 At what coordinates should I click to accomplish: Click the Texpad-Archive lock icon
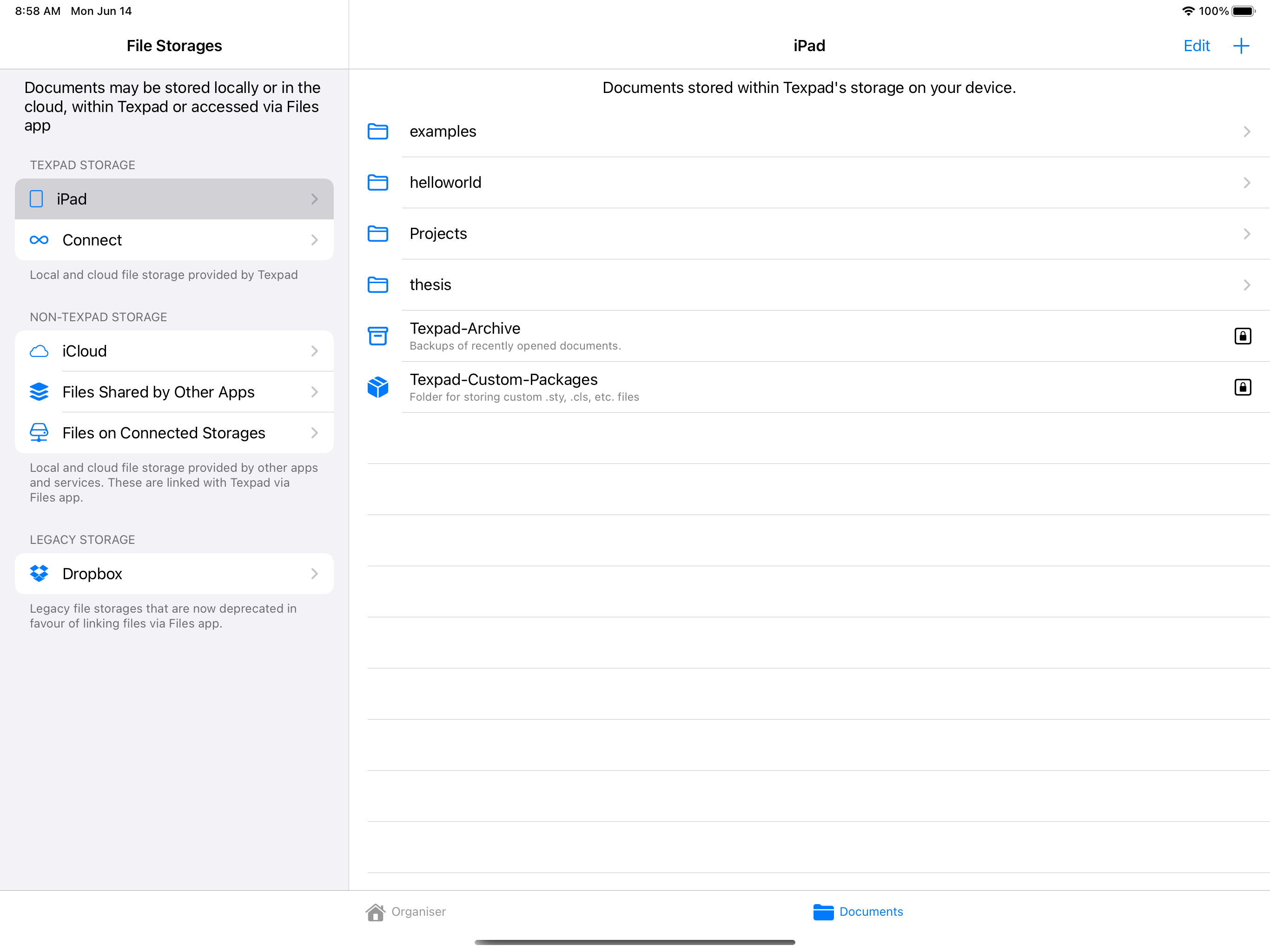(1243, 335)
